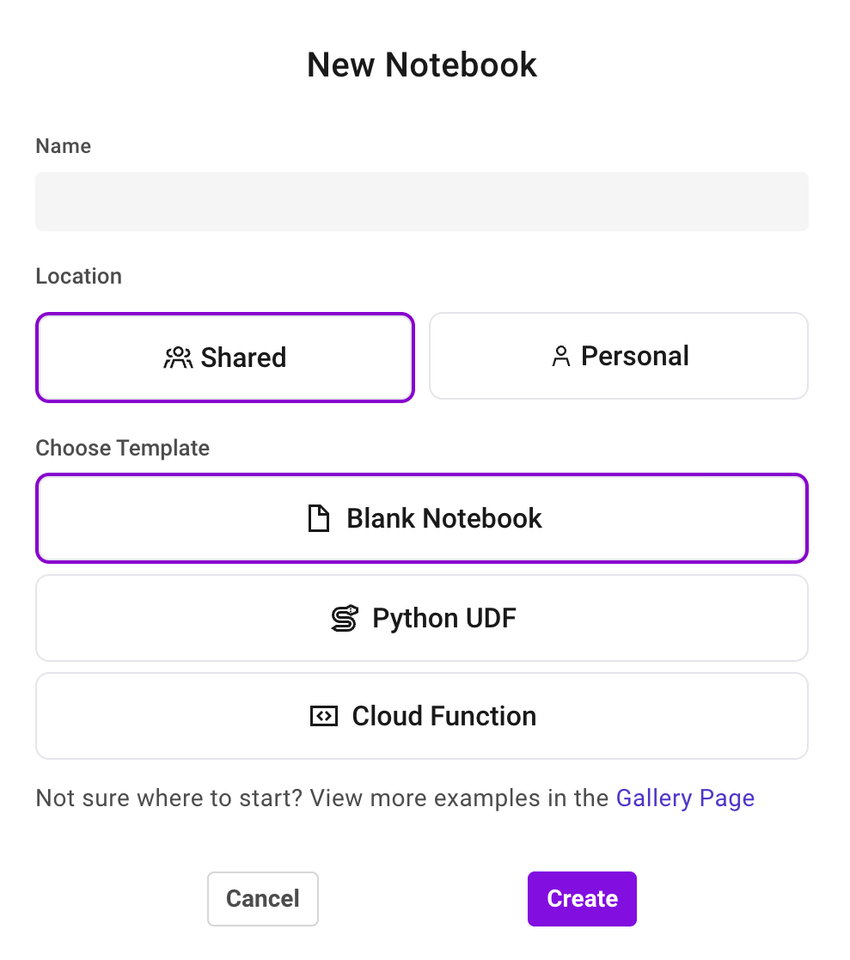Screen dimensions: 850x960
Task: Click the document icon in Blank Notebook option
Action: click(x=320, y=517)
